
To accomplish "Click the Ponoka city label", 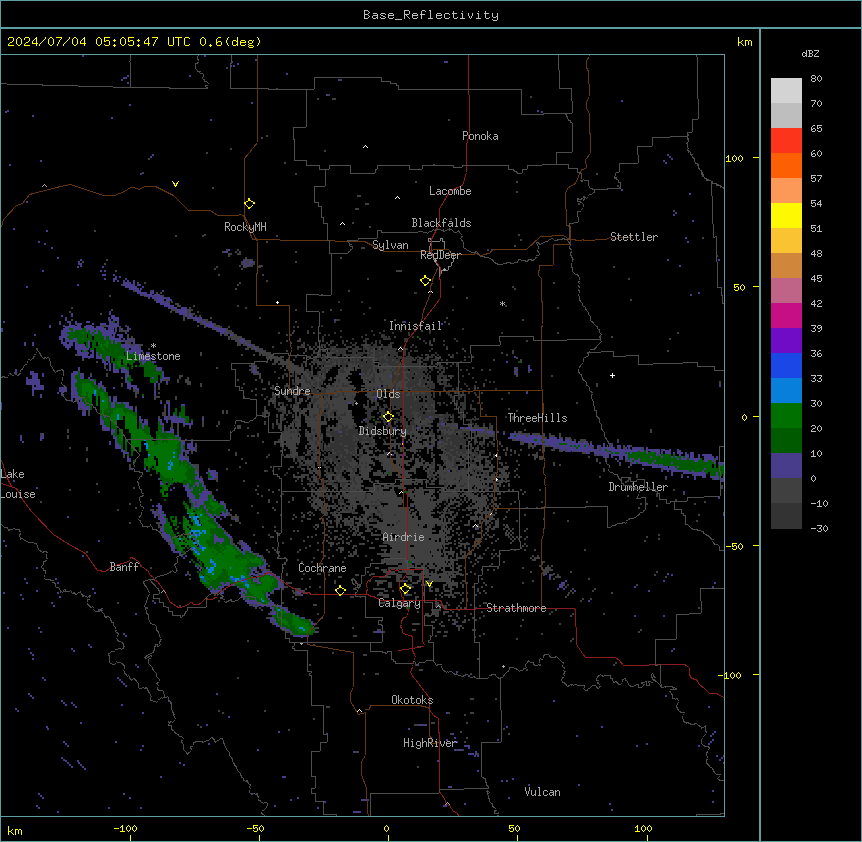I will [x=480, y=136].
